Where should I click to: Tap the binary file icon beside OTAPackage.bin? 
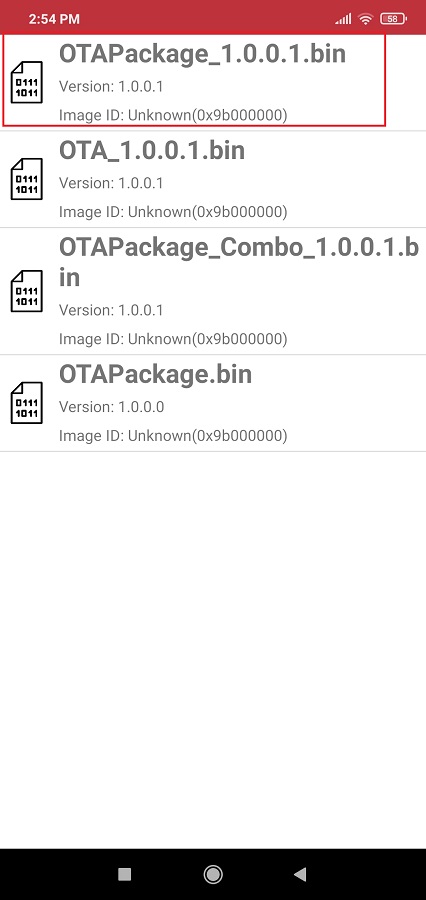point(26,403)
